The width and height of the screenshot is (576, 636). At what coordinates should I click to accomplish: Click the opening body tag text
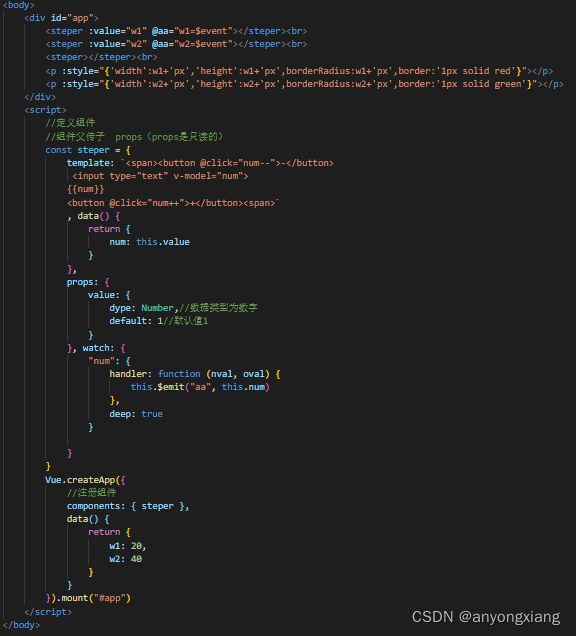19,5
